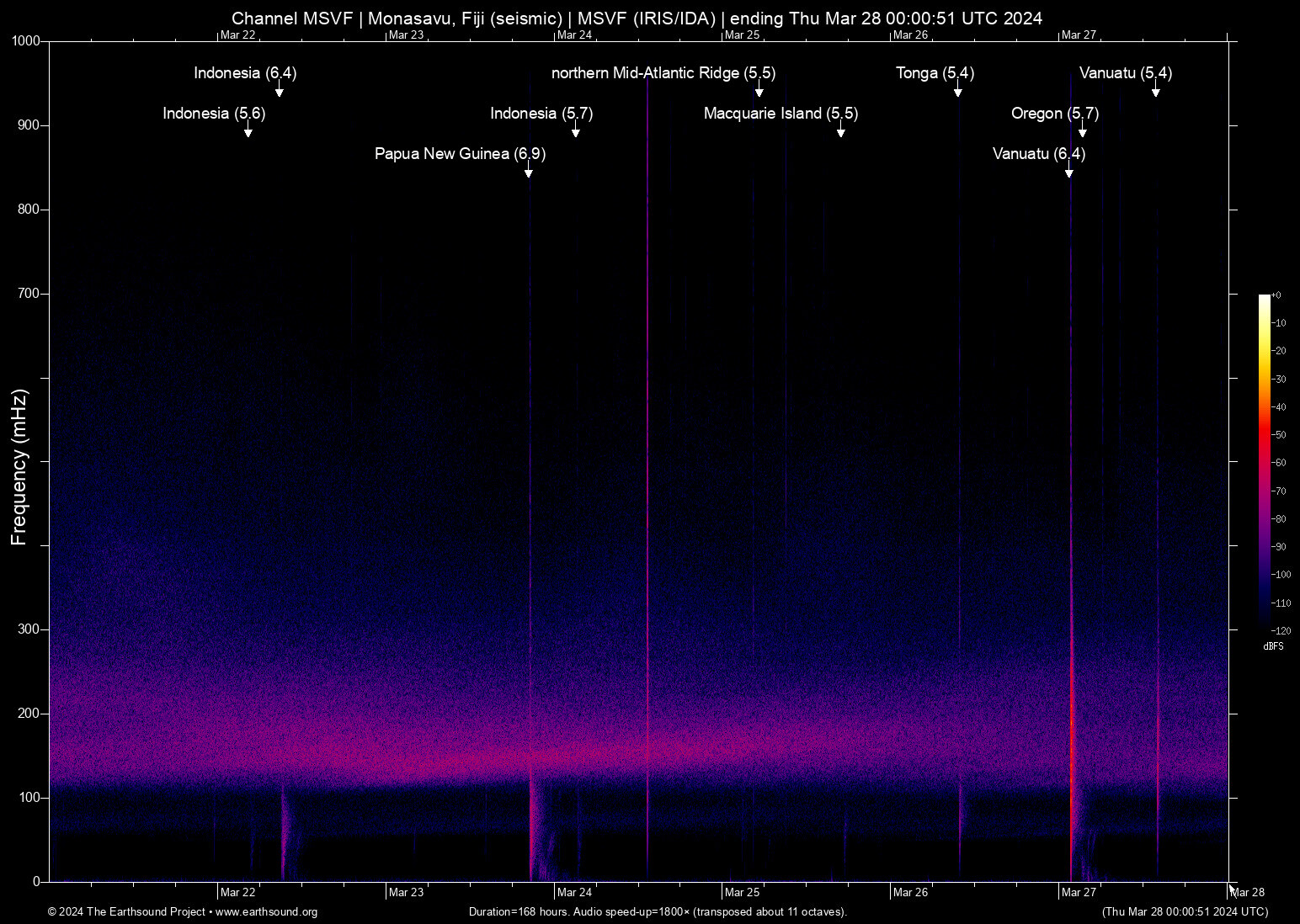Click the arrow beneath Indonesia (5.6) label
Image resolution: width=1300 pixels, height=924 pixels.
248,130
